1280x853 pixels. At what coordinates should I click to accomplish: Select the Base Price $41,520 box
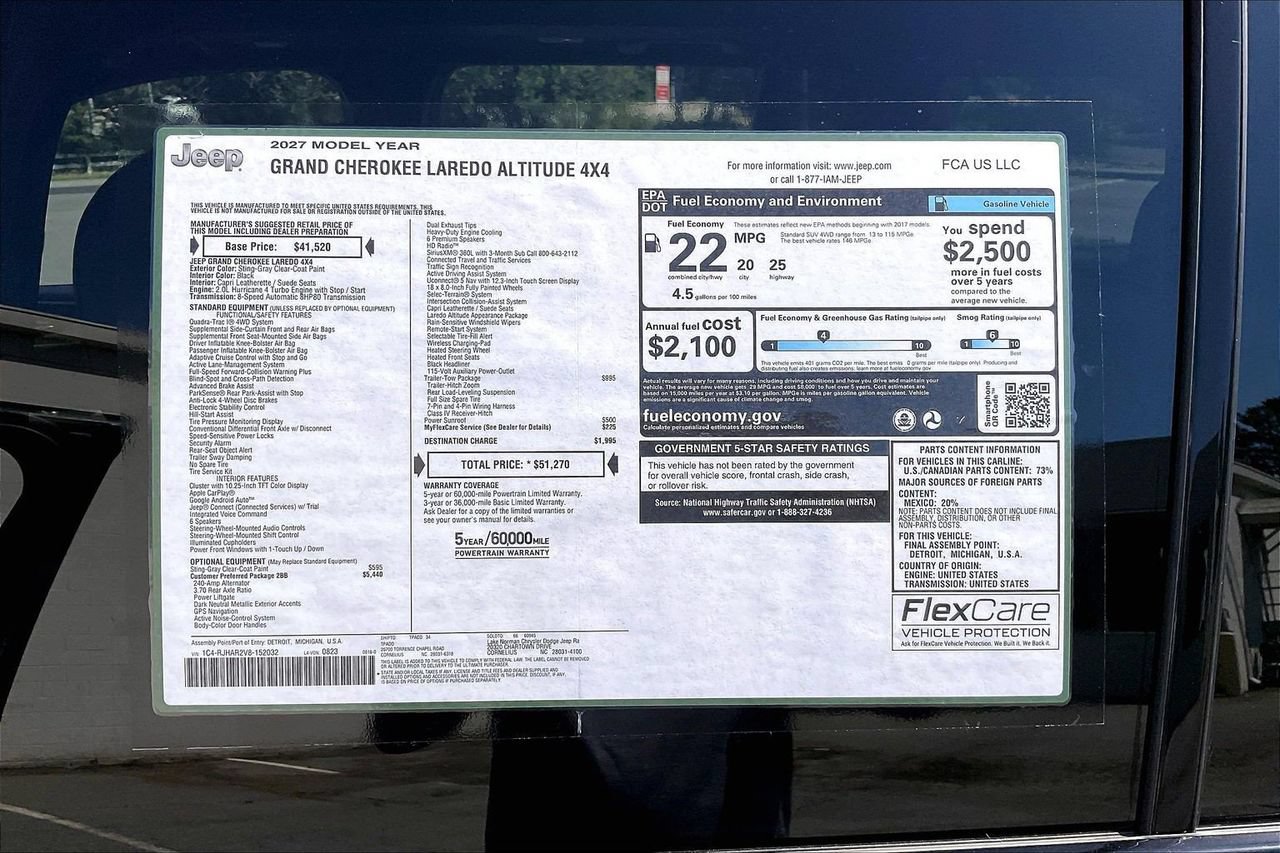coord(282,246)
